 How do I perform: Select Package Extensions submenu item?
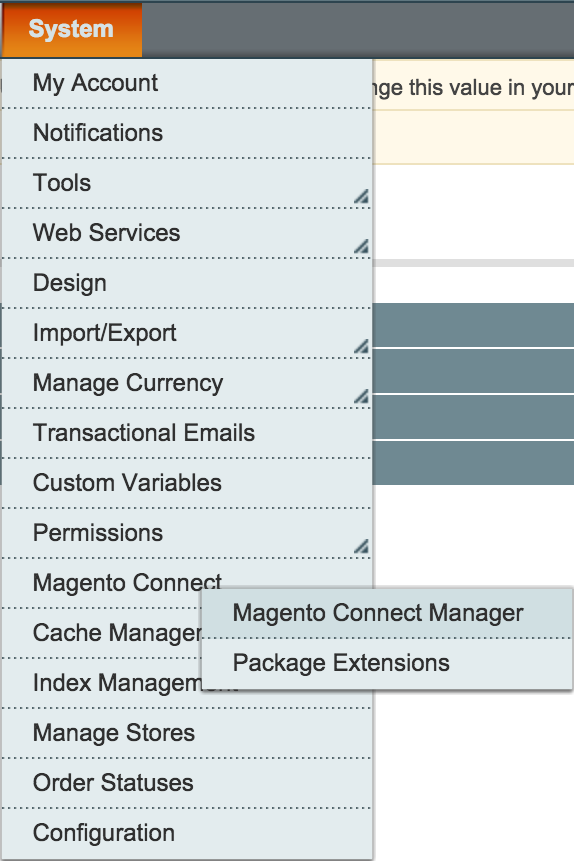[387, 663]
